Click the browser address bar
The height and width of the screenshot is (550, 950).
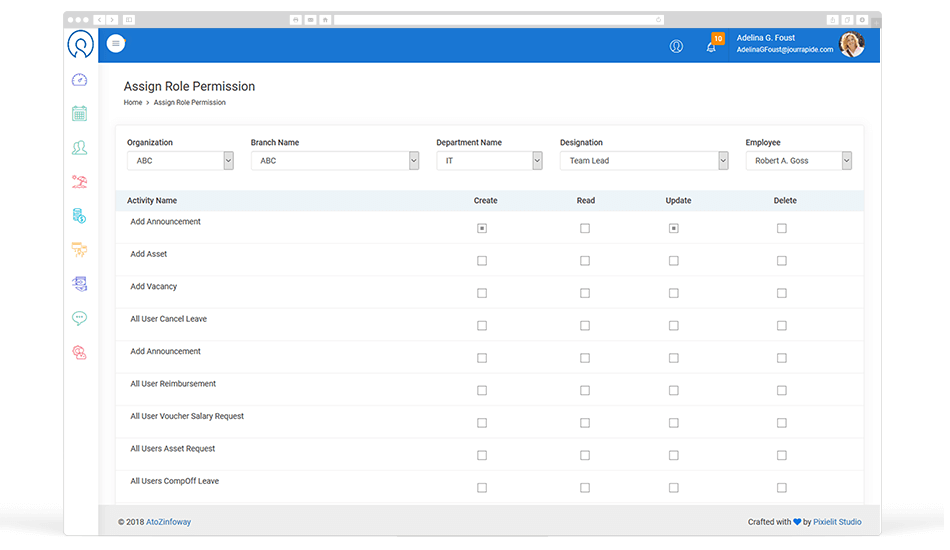[499, 20]
